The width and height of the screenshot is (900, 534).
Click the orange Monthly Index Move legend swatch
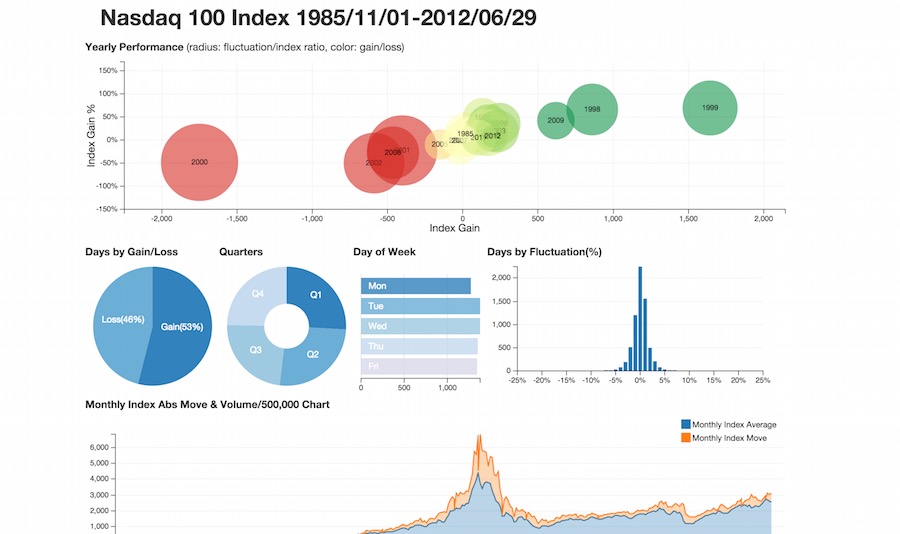[x=685, y=438]
